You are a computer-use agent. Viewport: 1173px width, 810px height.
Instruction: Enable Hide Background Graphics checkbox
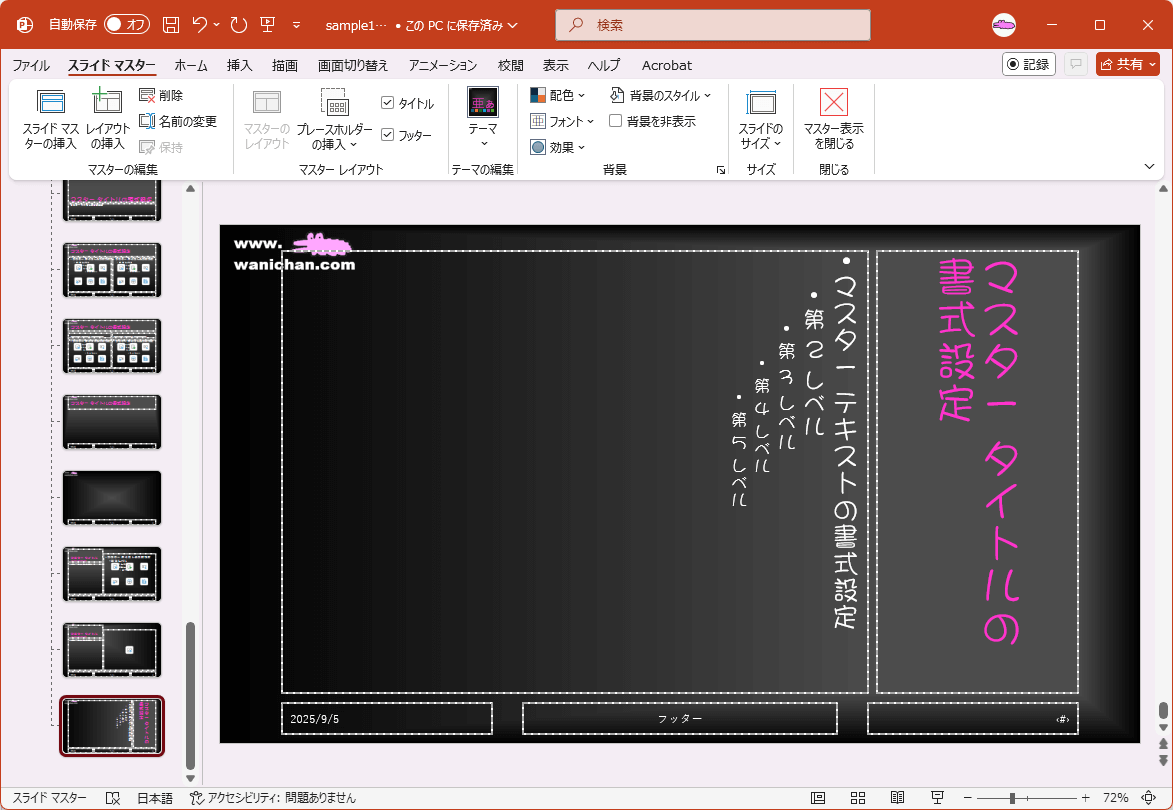tap(616, 121)
